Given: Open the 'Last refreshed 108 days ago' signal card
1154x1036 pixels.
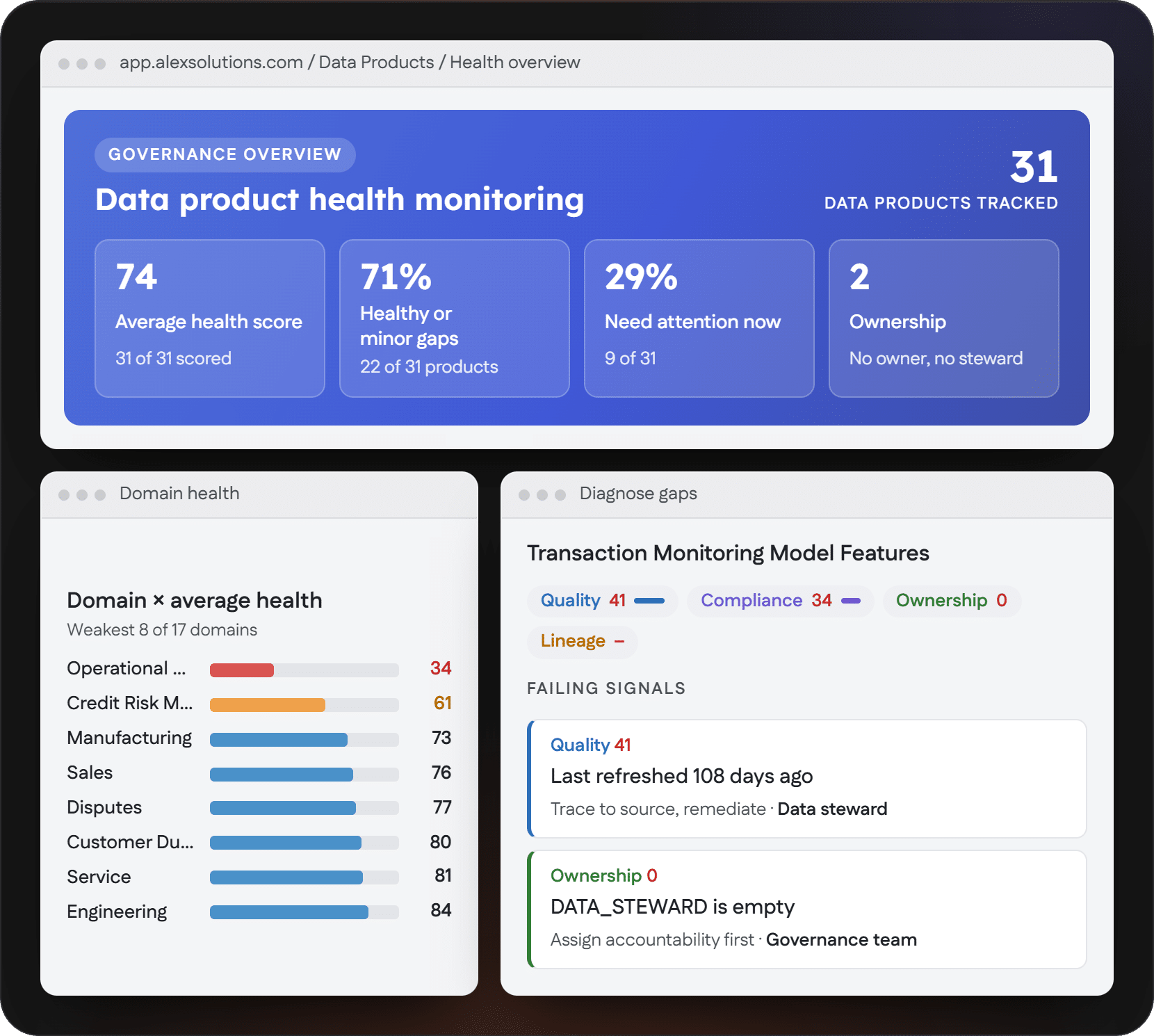Looking at the screenshot, I should (807, 779).
